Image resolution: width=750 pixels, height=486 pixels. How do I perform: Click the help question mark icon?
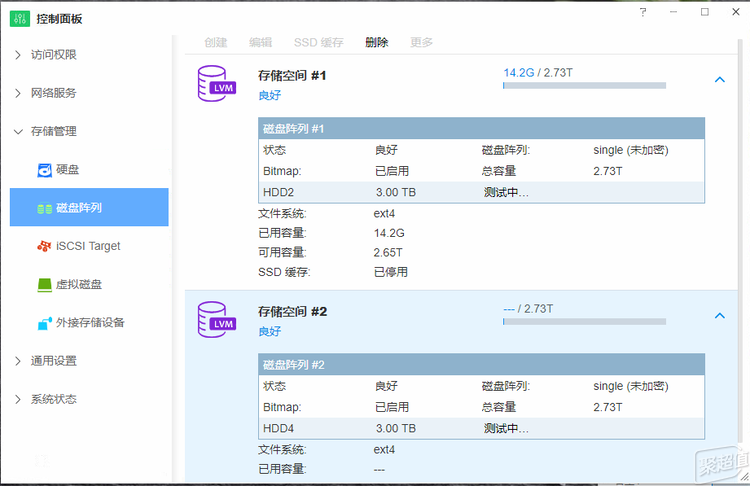pos(640,12)
